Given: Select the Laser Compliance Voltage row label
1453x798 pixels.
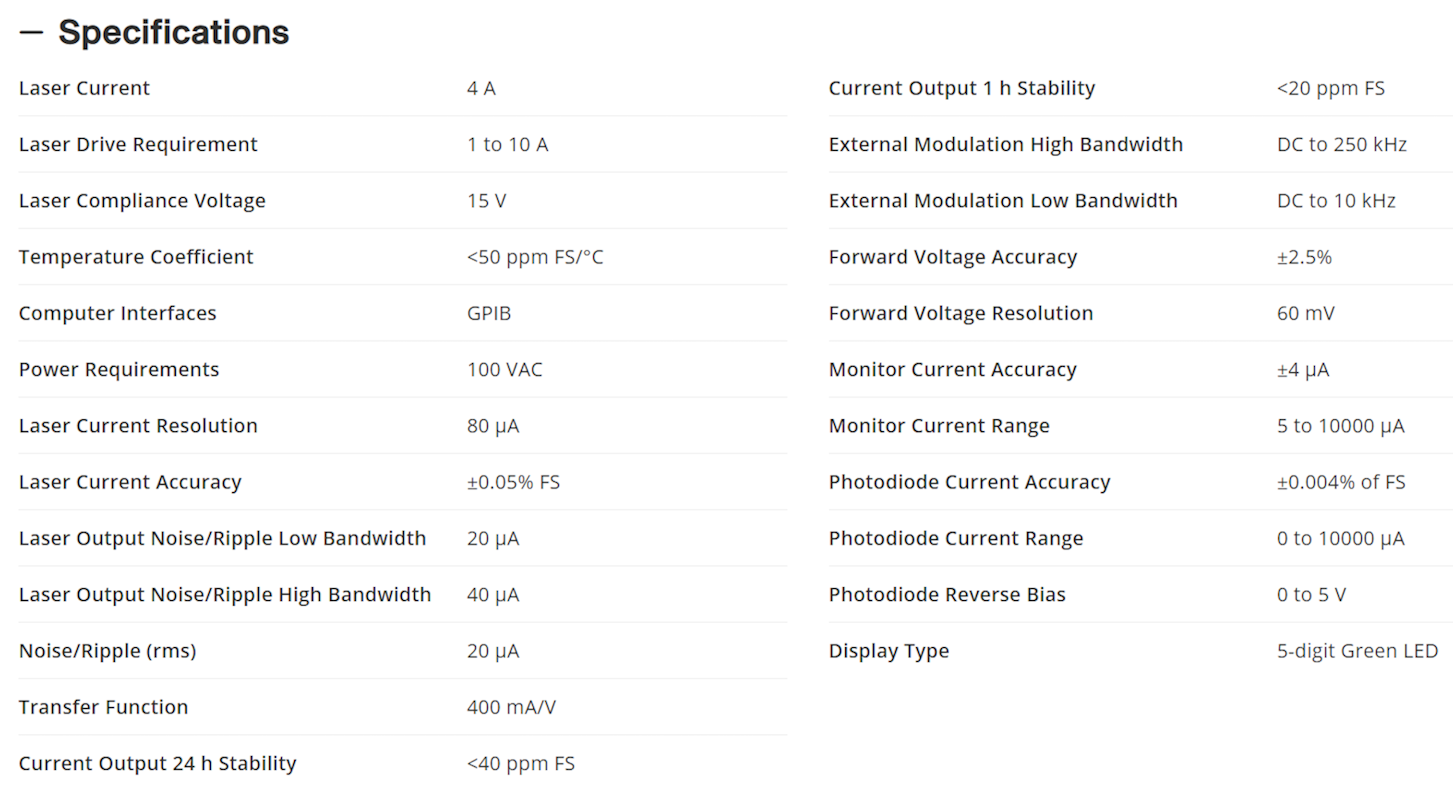Looking at the screenshot, I should tap(142, 200).
